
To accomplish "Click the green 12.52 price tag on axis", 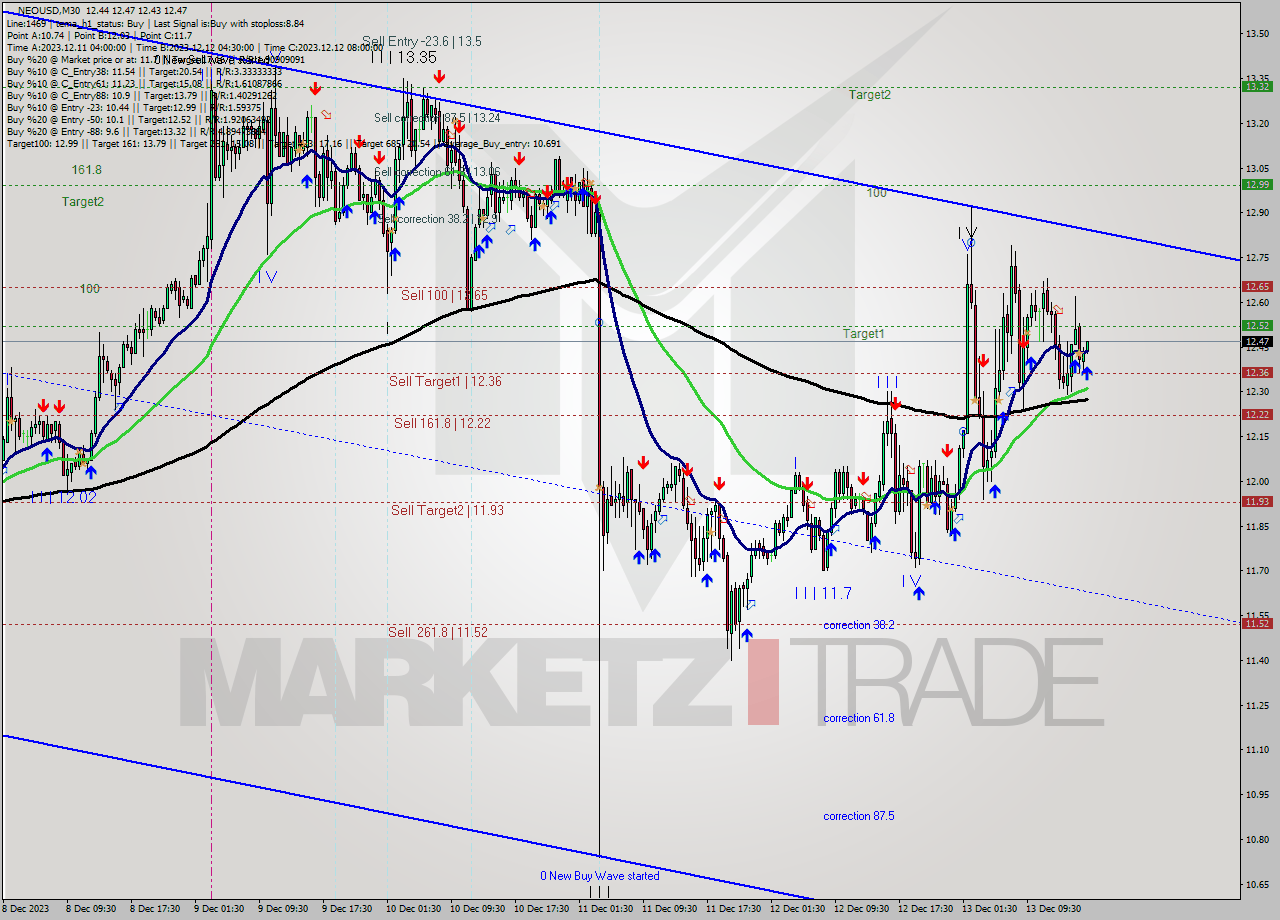I will pos(1256,325).
